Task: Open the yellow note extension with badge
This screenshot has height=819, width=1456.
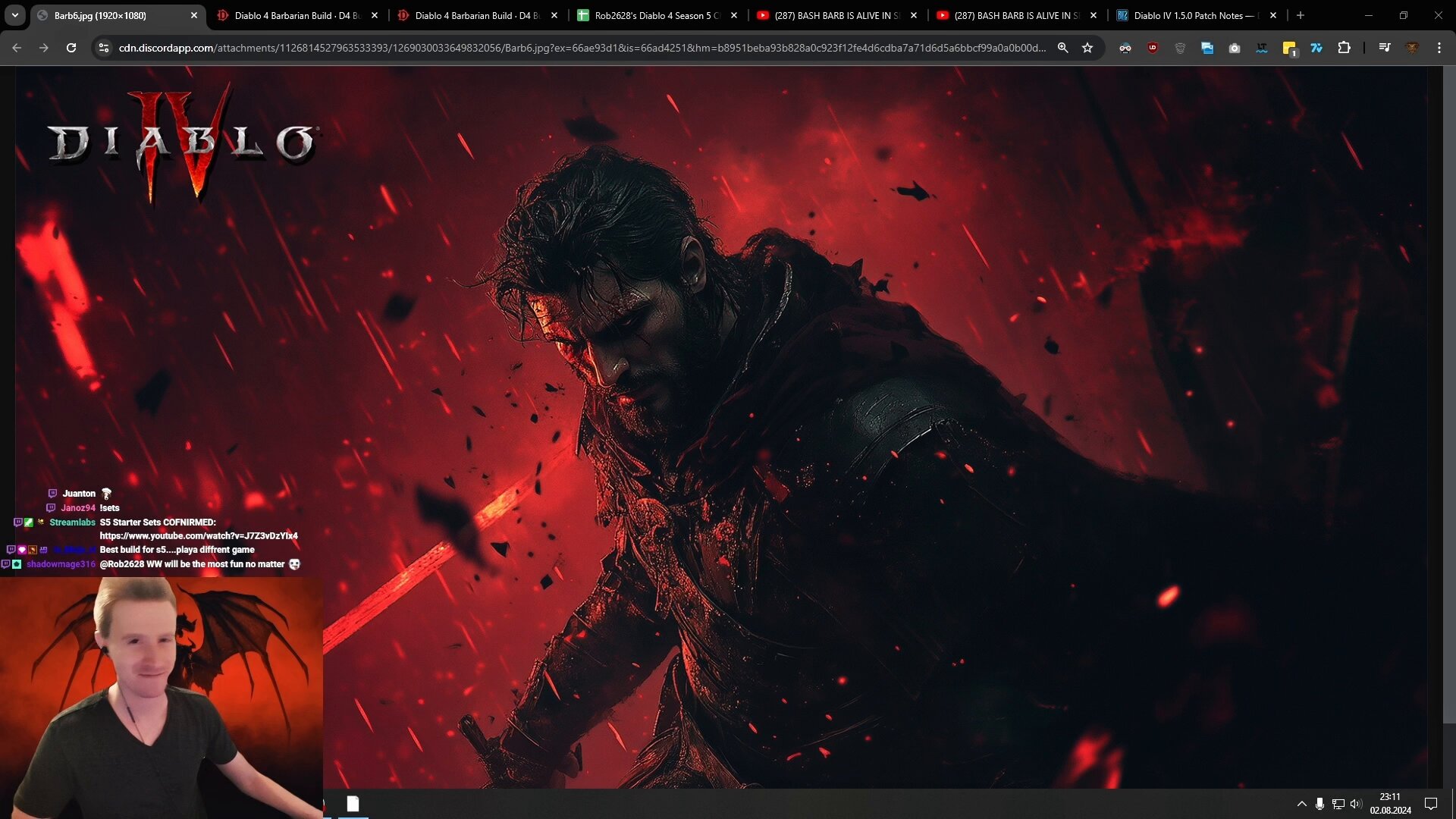Action: [x=1289, y=49]
